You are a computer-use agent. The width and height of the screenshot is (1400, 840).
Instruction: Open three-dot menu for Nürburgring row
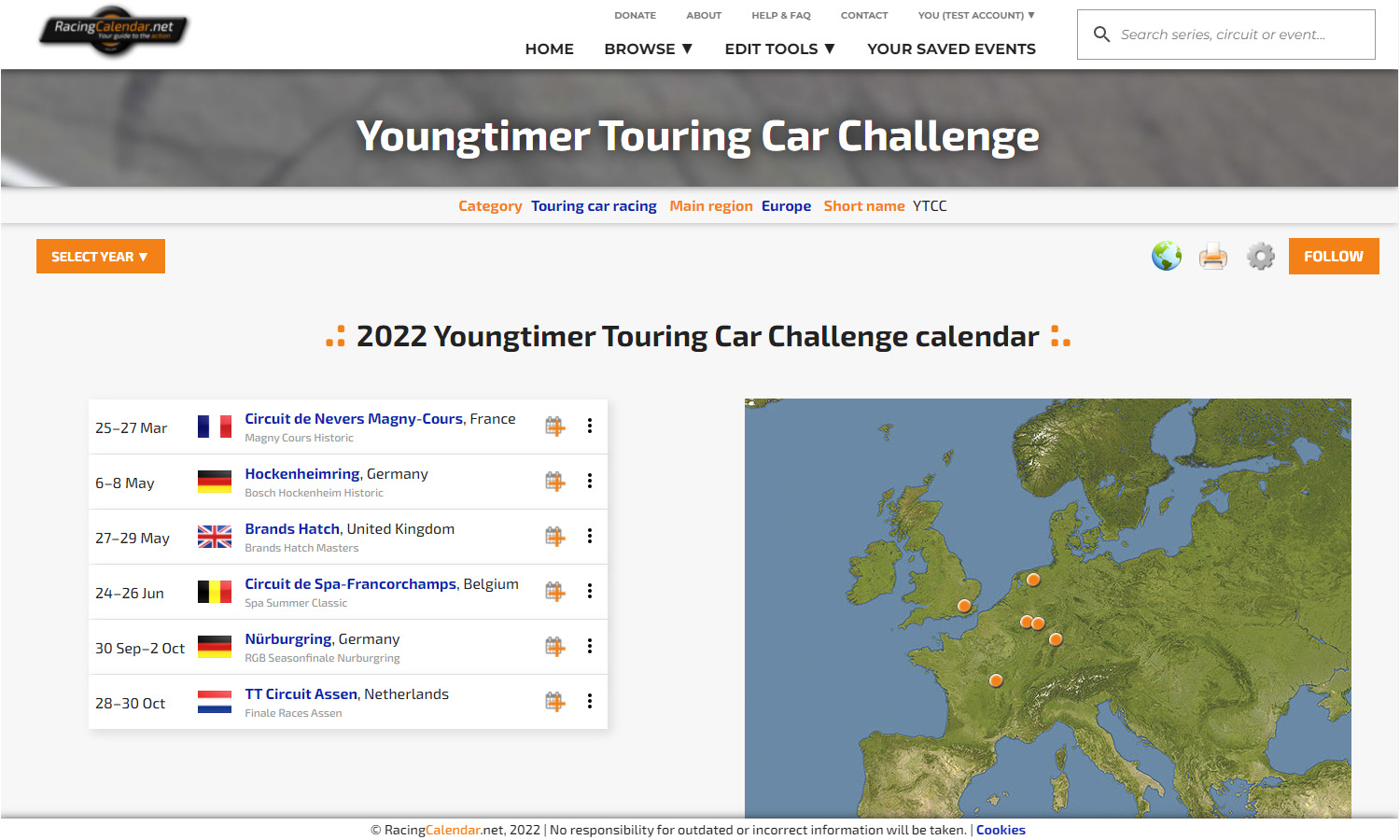point(590,646)
